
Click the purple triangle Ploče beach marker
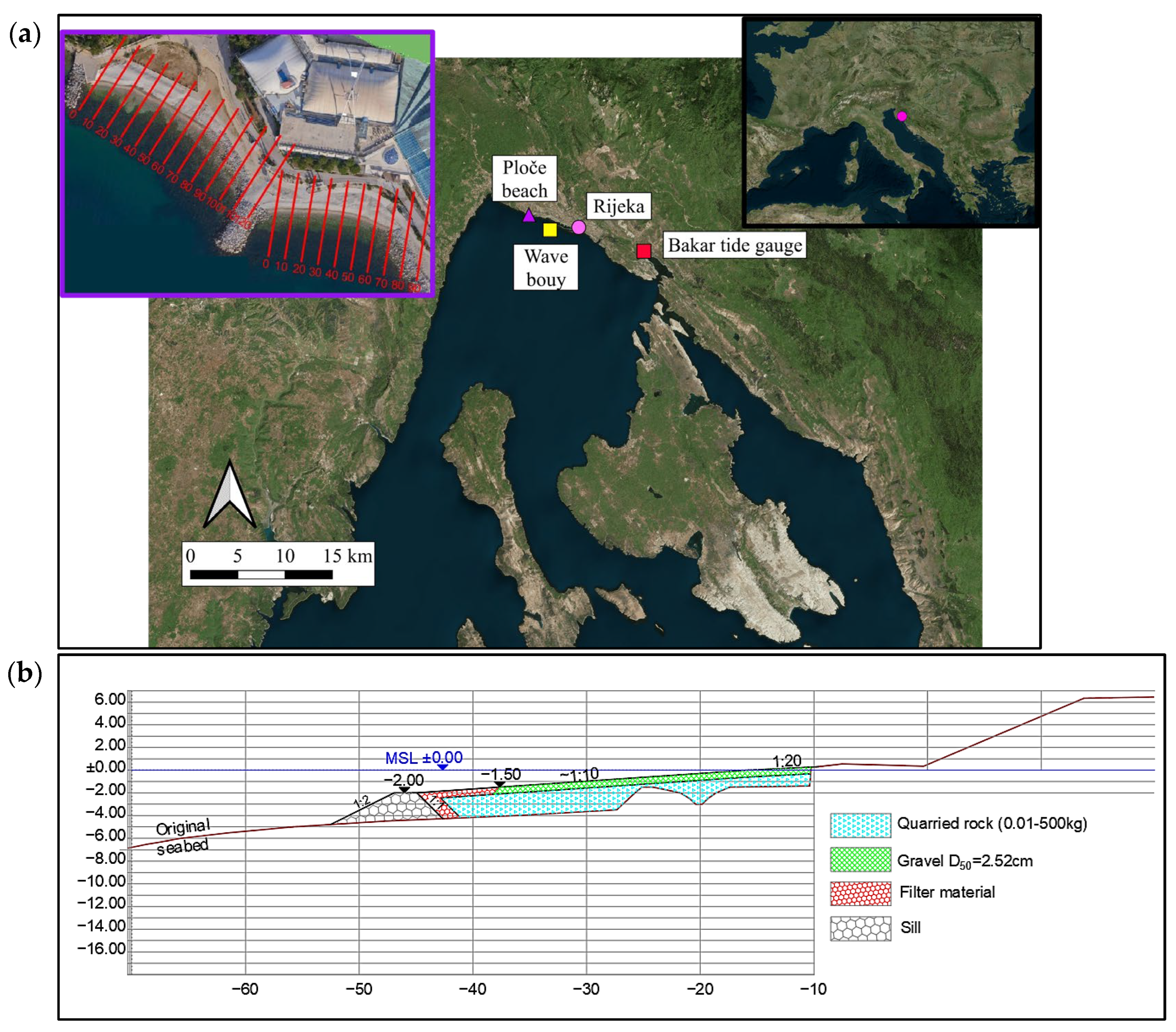pos(529,216)
